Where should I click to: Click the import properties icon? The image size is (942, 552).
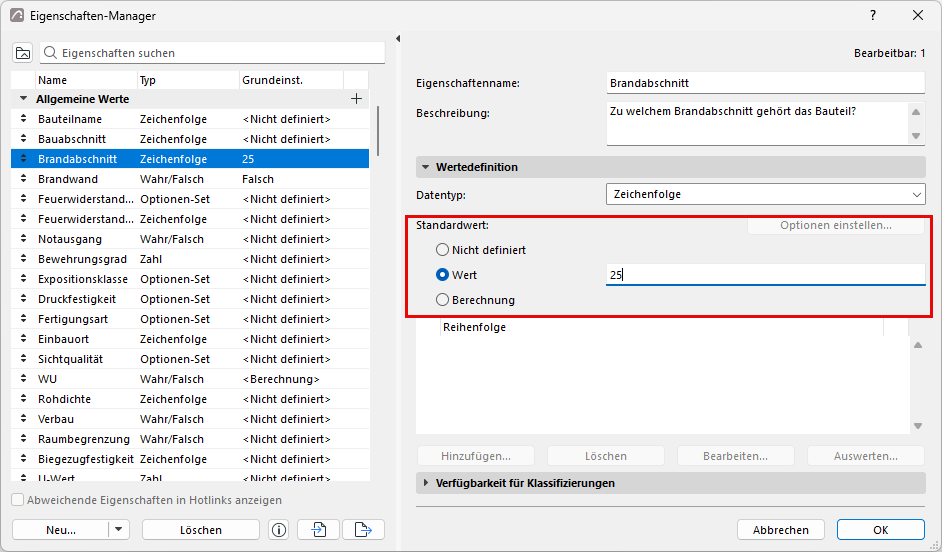[318, 530]
